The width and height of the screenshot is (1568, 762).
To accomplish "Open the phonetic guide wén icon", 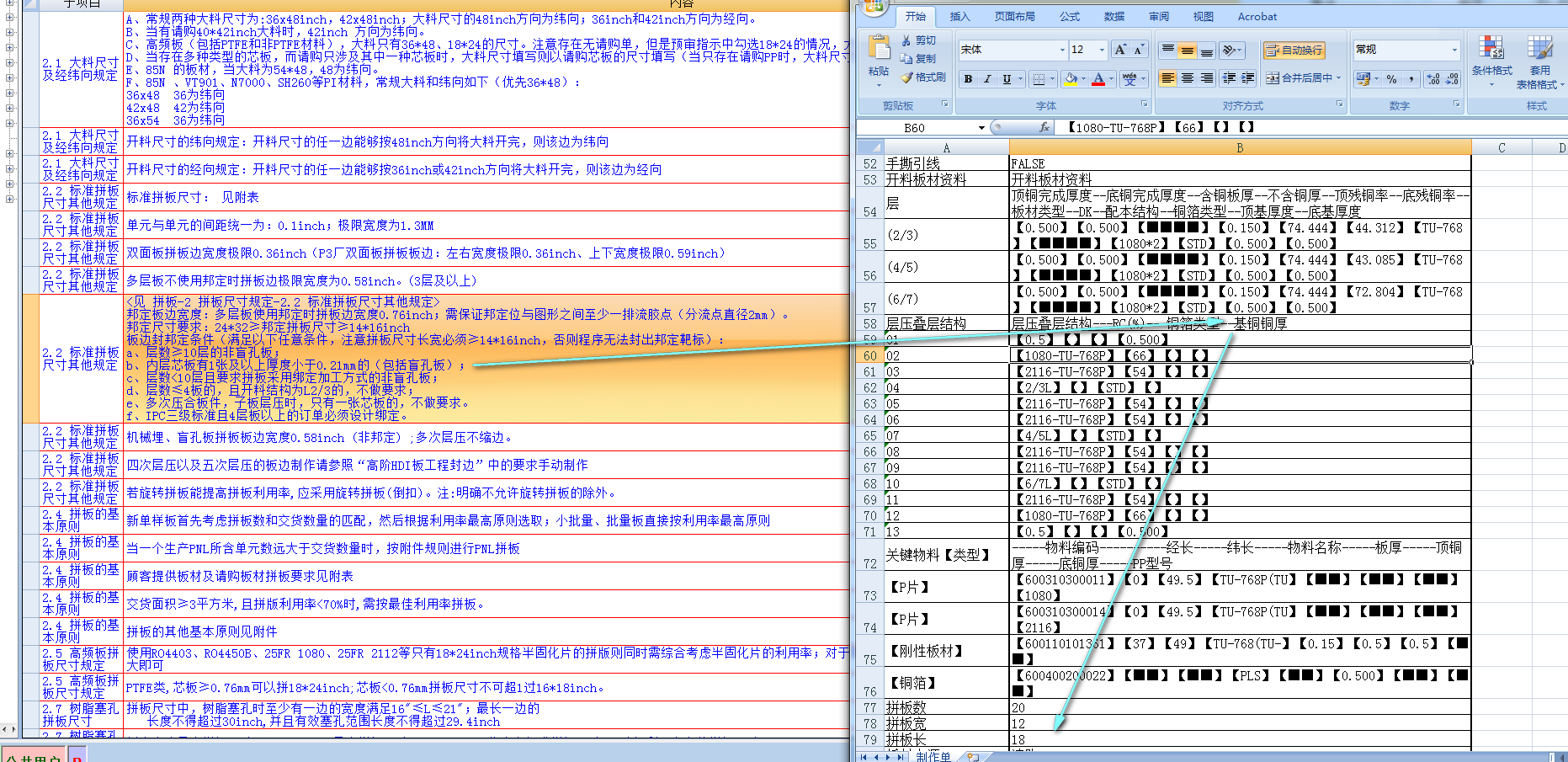I will click(x=1129, y=79).
